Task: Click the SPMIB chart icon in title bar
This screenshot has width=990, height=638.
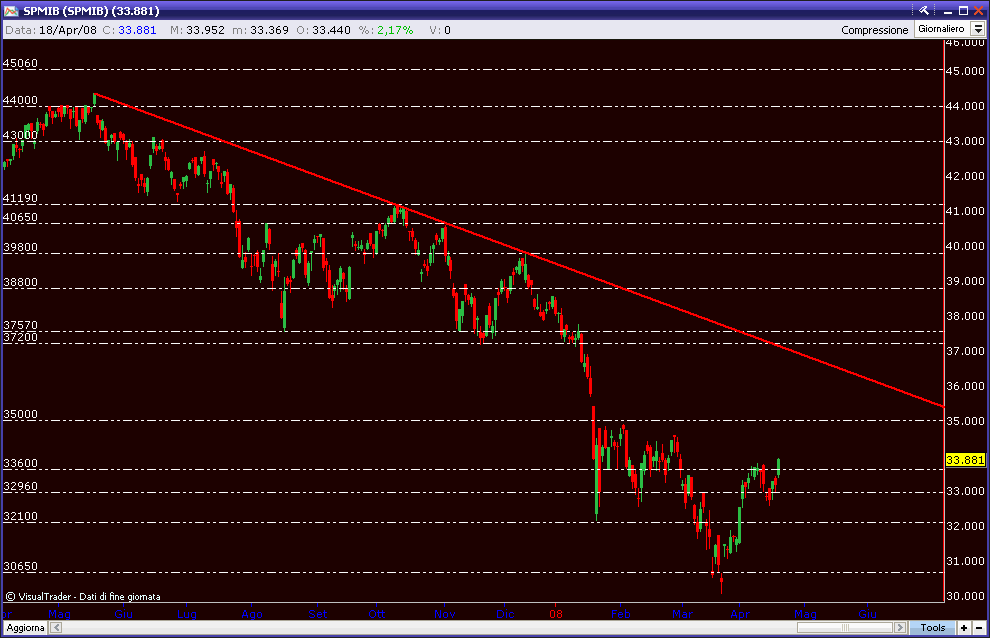Action: (x=11, y=9)
